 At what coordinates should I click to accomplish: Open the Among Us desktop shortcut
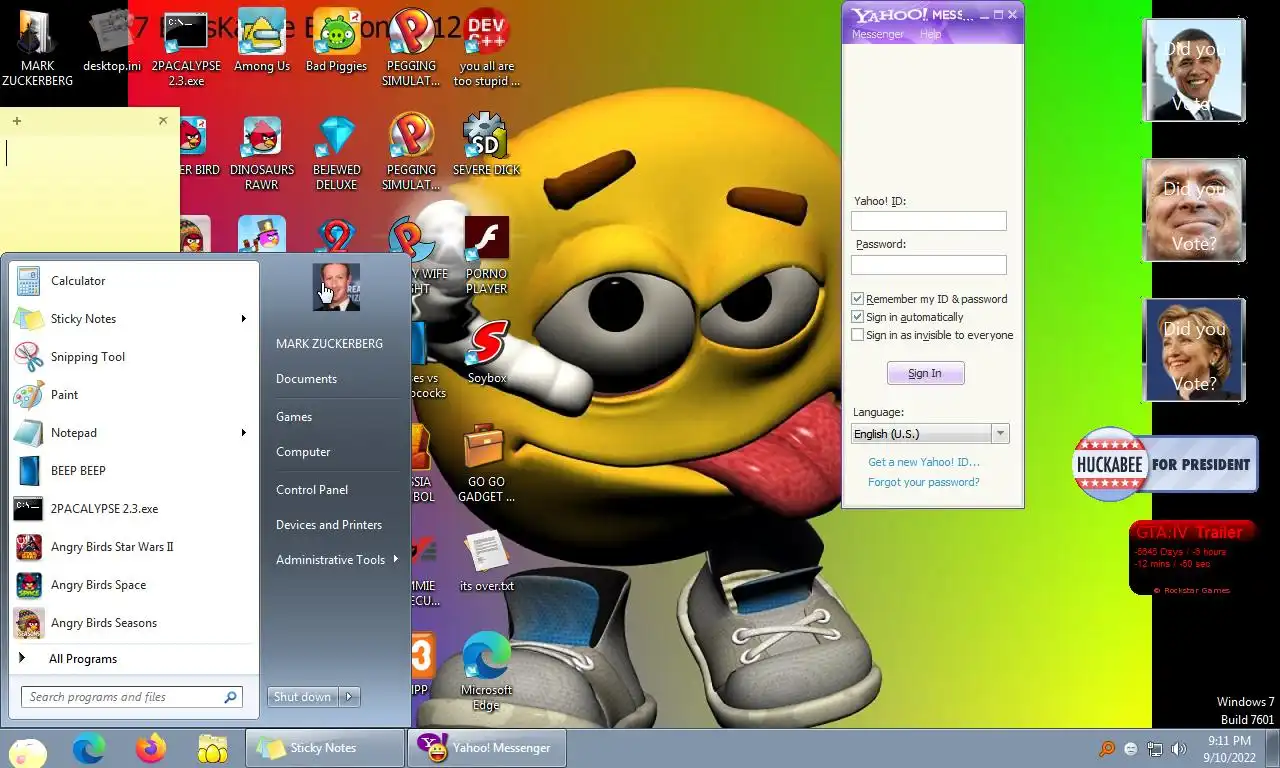261,42
